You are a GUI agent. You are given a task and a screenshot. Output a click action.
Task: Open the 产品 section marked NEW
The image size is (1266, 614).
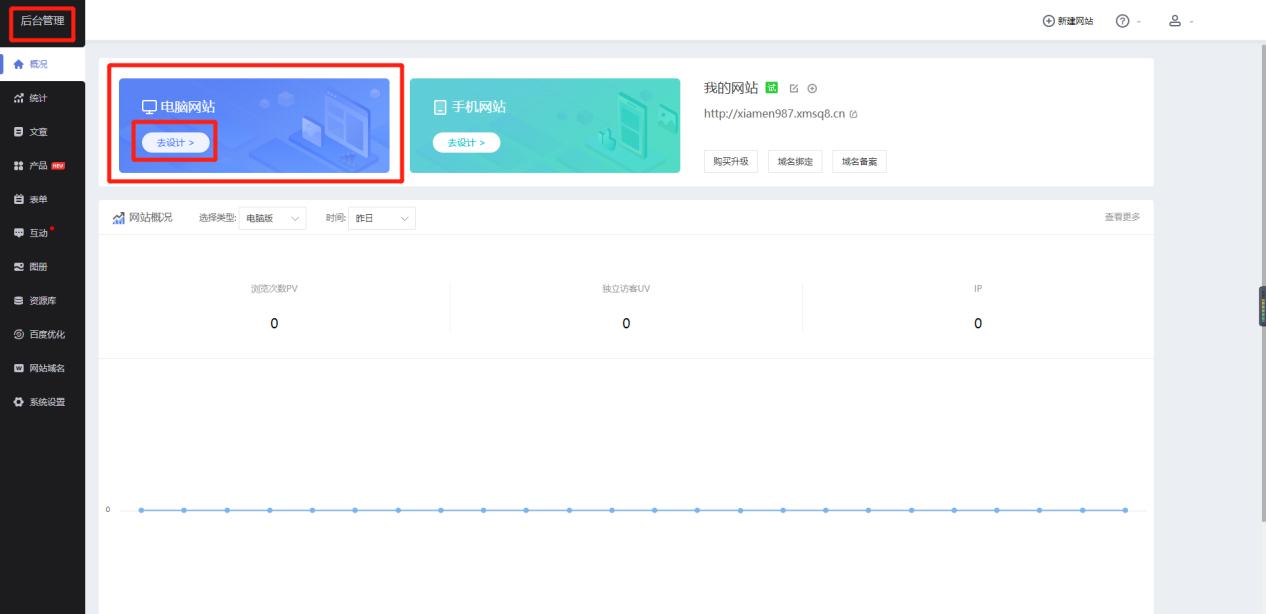(42, 166)
